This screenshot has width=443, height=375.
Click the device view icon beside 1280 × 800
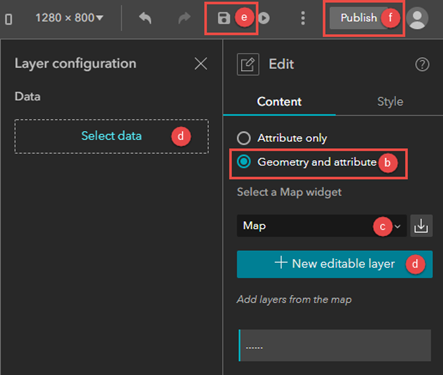point(9,19)
